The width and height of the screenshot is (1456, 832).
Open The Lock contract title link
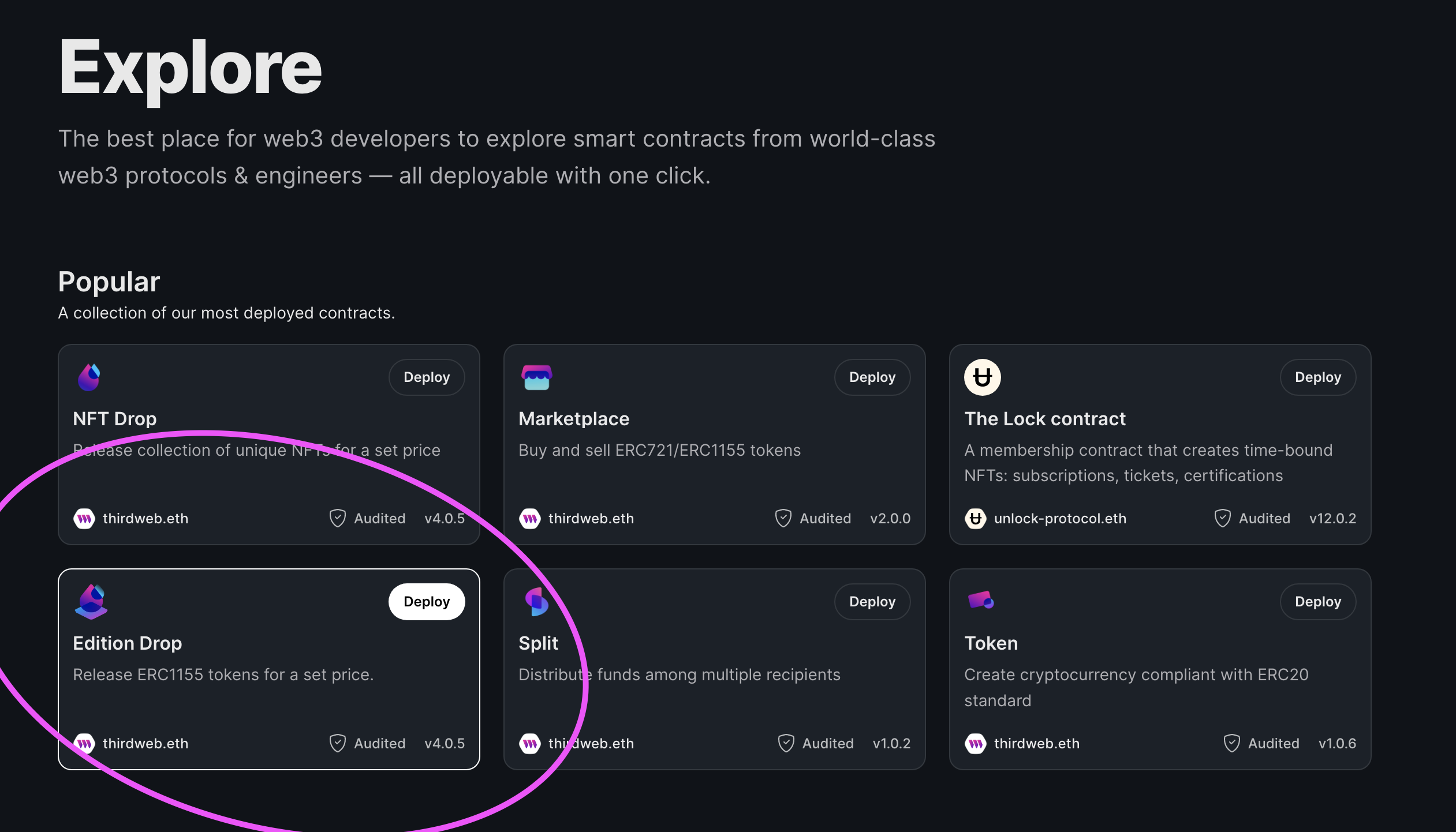pyautogui.click(x=1045, y=419)
